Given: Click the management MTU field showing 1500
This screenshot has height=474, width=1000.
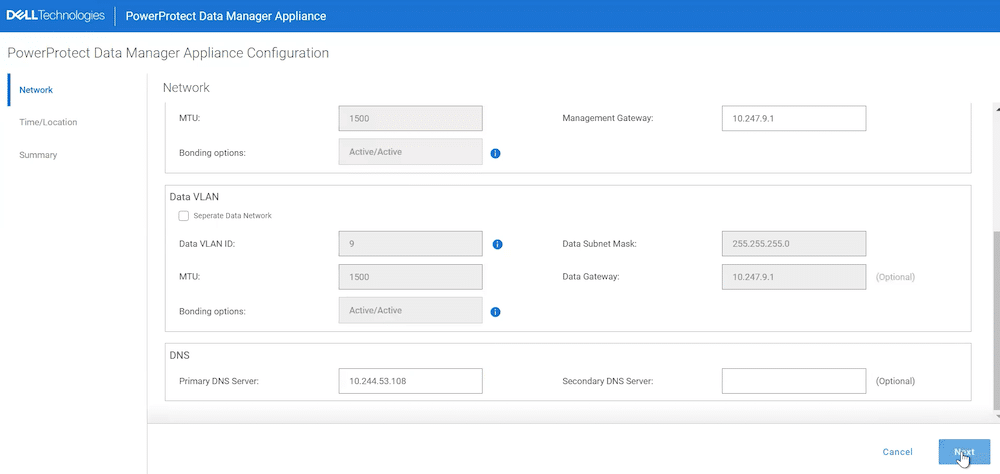Looking at the screenshot, I should click(411, 119).
